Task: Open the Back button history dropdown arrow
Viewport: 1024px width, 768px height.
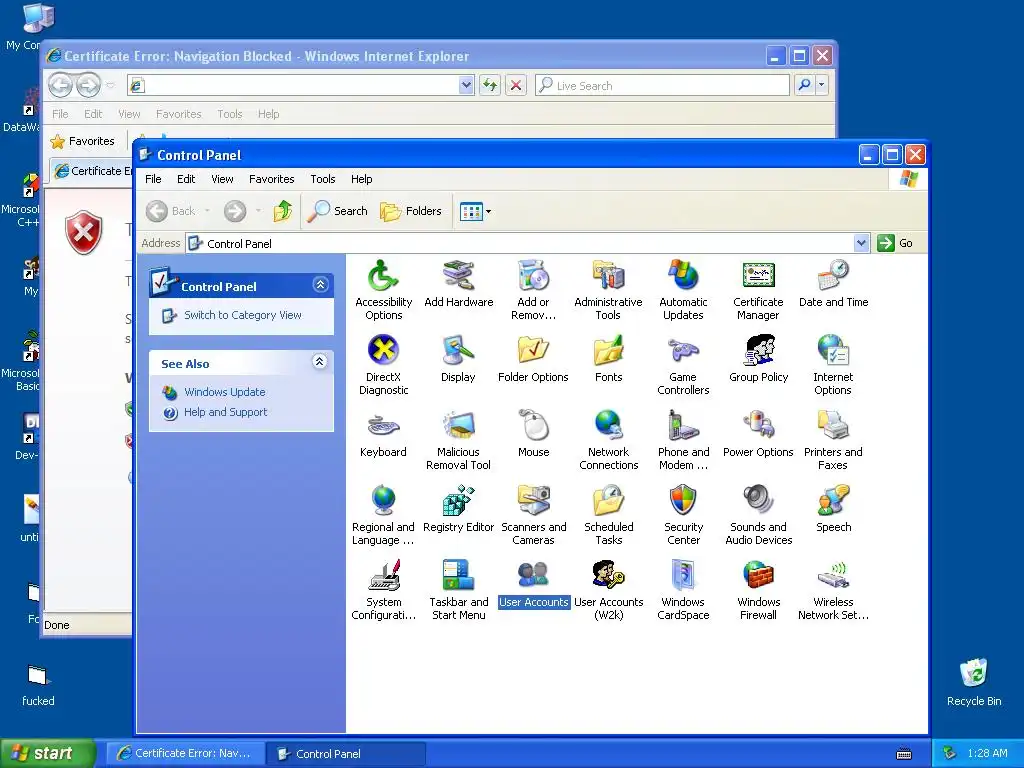Action: point(207,211)
